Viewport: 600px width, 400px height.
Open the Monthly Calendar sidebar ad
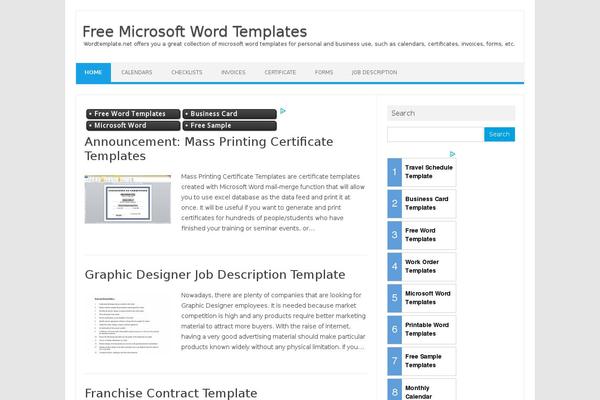(422, 390)
